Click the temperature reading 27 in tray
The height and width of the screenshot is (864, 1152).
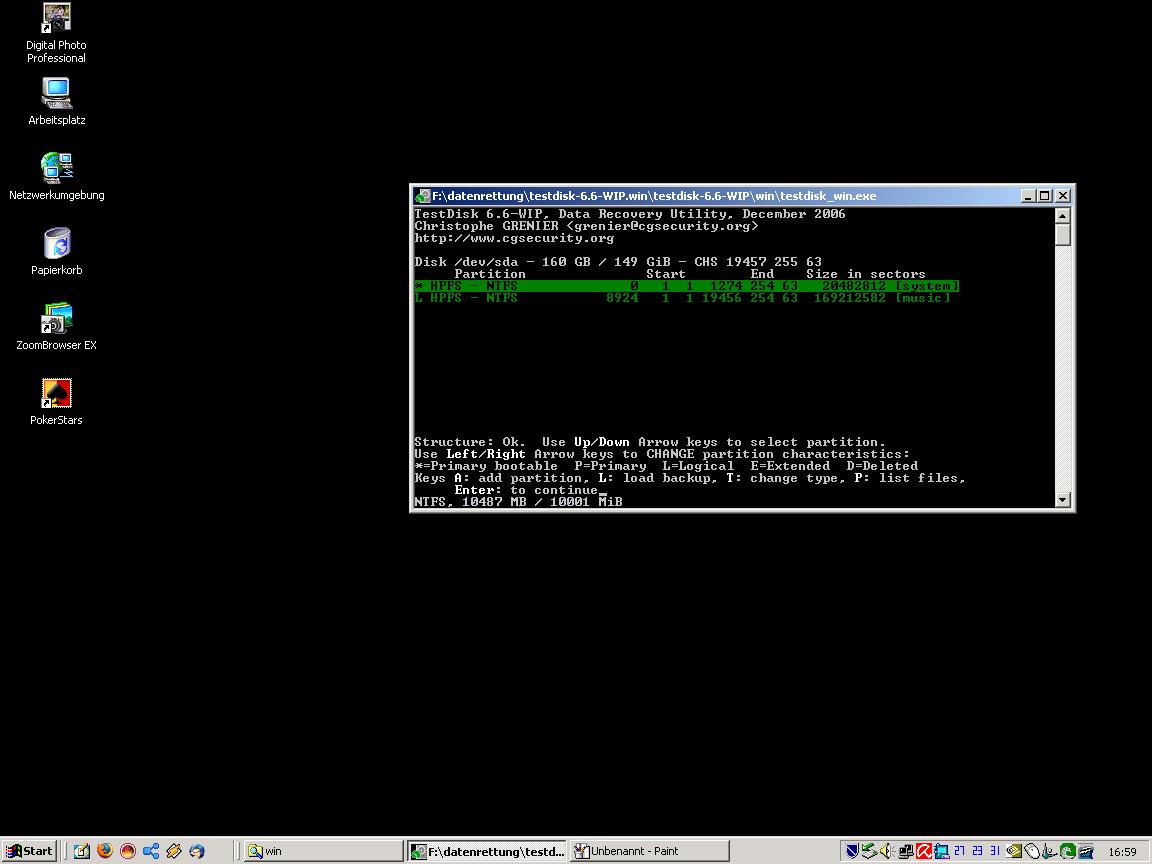click(x=959, y=851)
